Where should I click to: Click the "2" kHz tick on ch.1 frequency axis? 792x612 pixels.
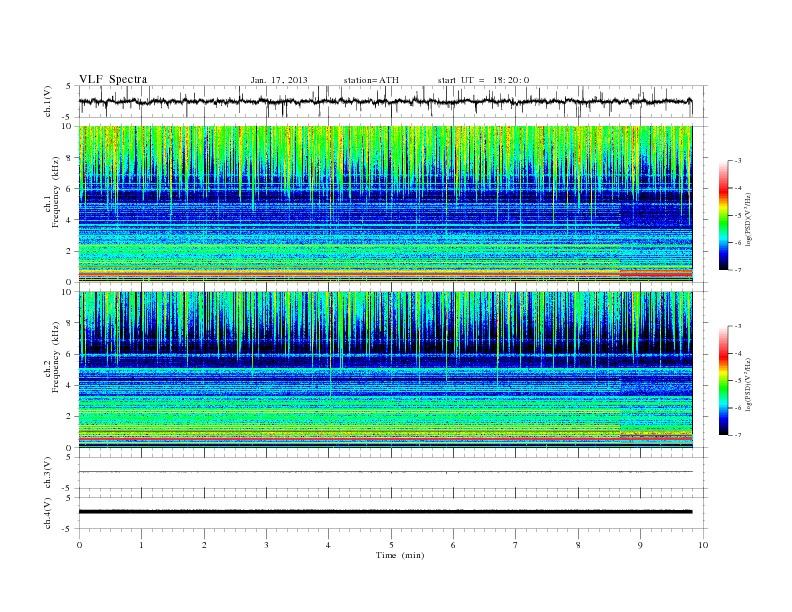point(70,251)
